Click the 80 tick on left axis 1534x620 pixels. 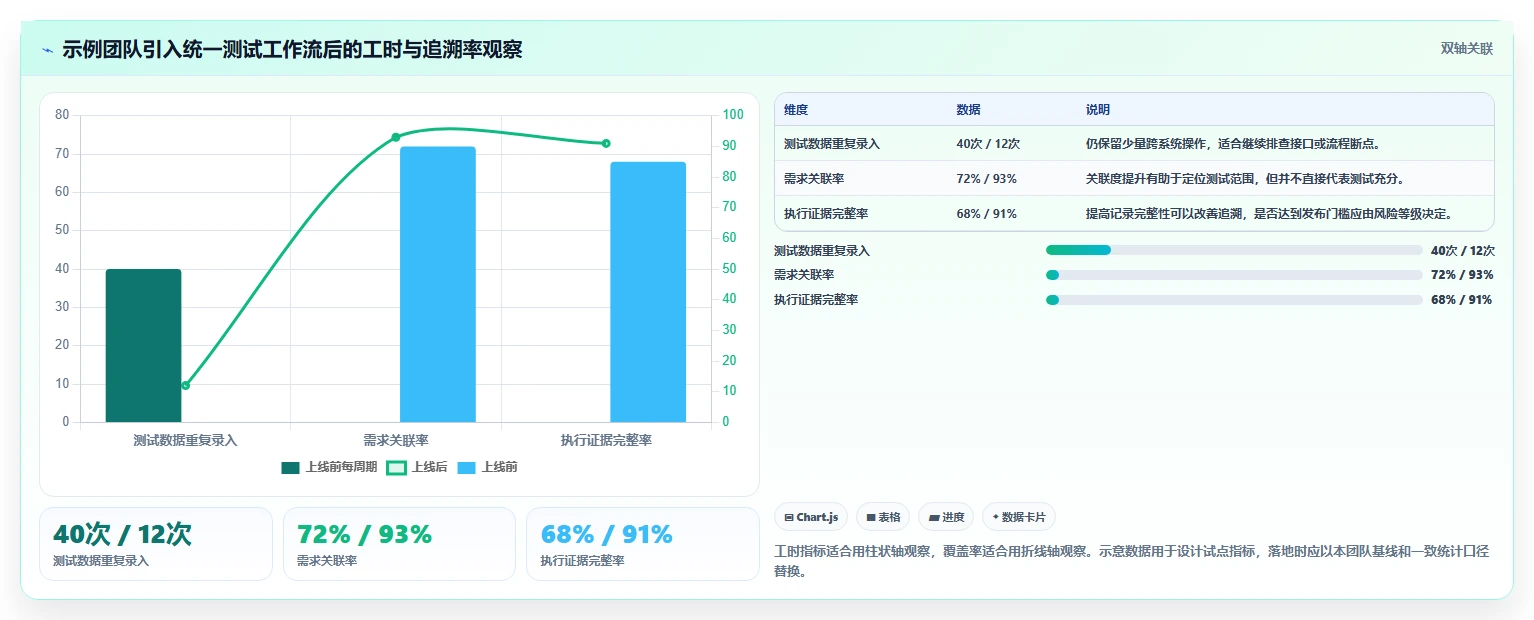tap(62, 115)
